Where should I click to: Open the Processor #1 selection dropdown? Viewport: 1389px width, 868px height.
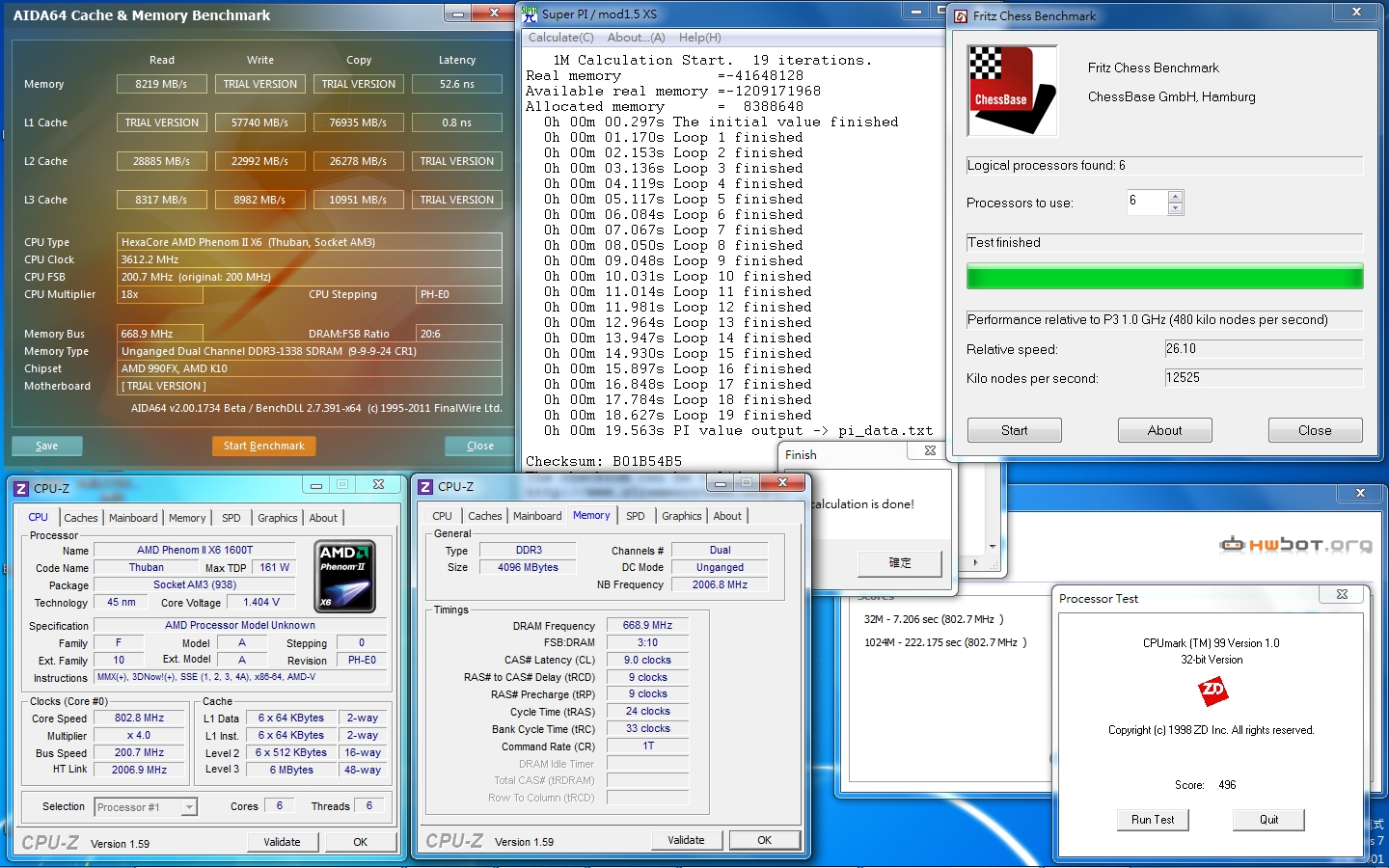tap(189, 807)
